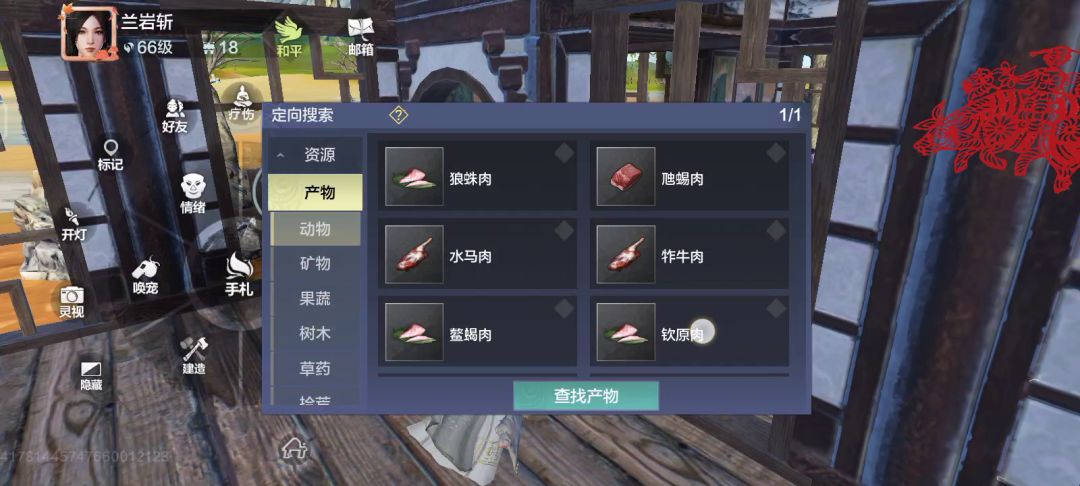1080x486 pixels.
Task: Click the player avatar portrait
Action: (88, 34)
